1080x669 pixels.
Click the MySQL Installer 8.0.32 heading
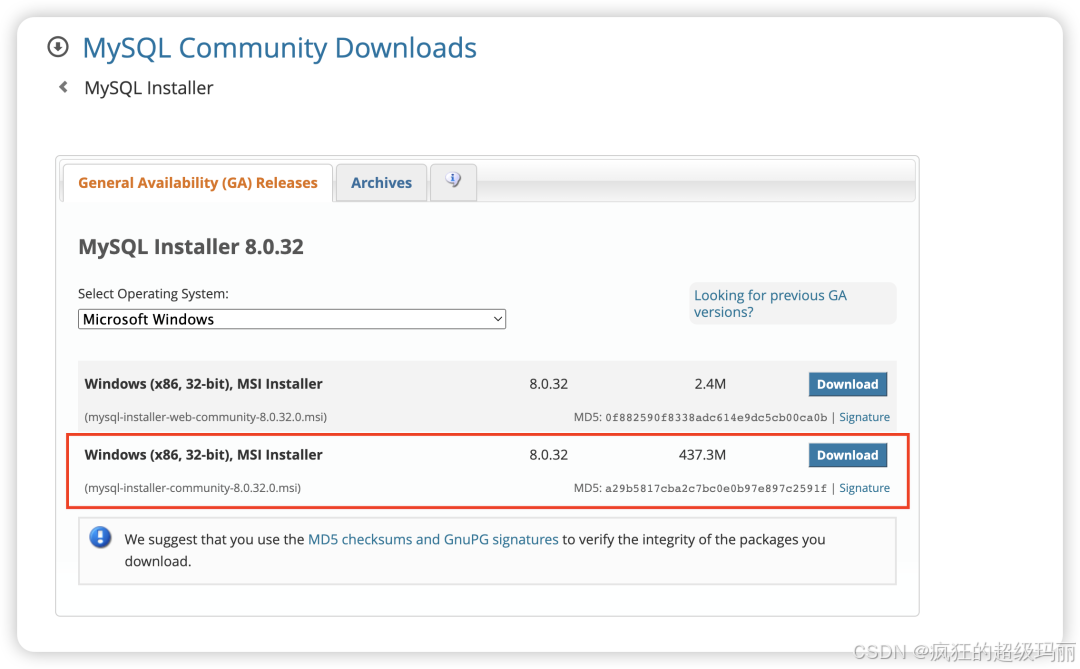[191, 247]
